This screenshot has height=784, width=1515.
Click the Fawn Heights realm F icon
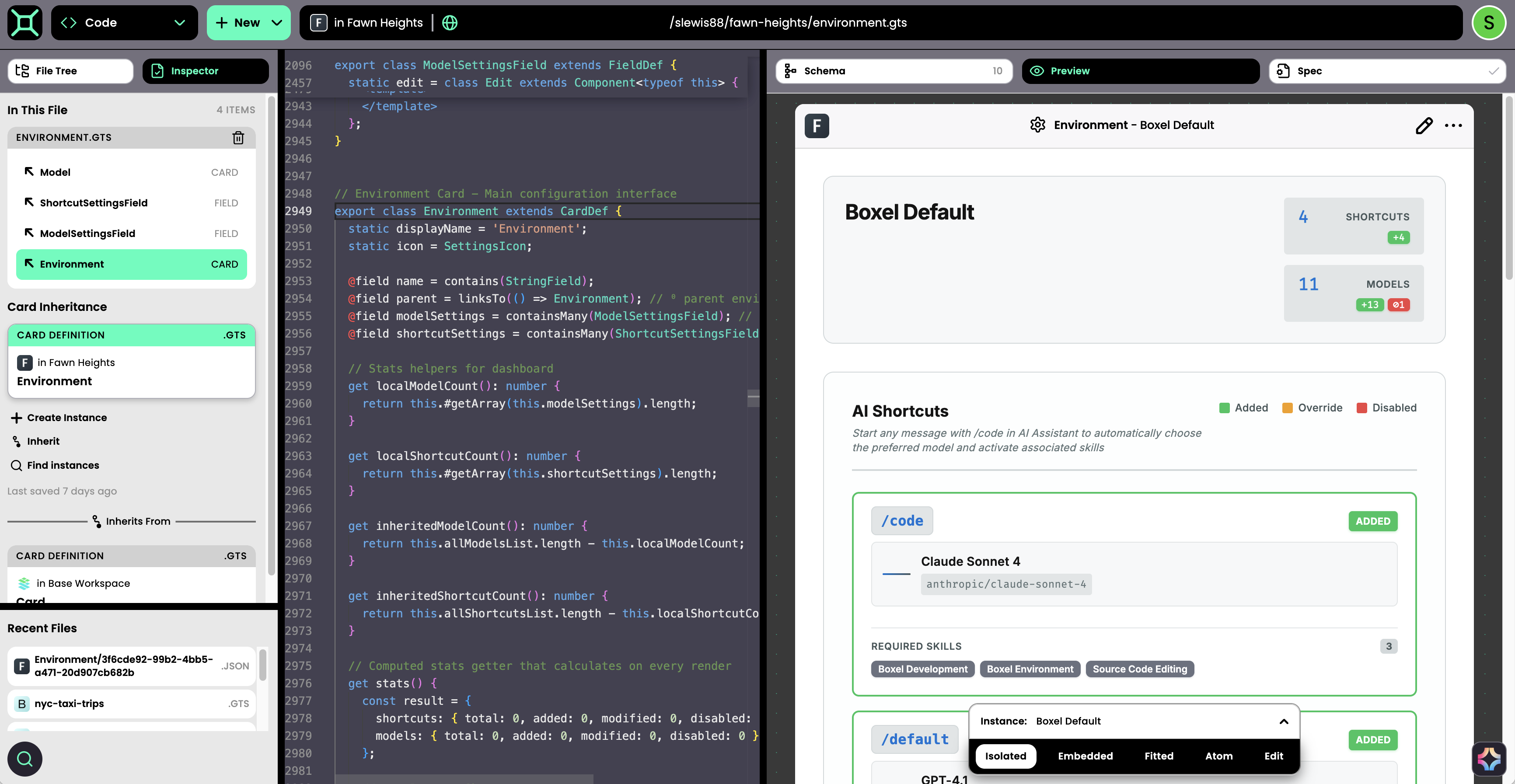(x=318, y=22)
